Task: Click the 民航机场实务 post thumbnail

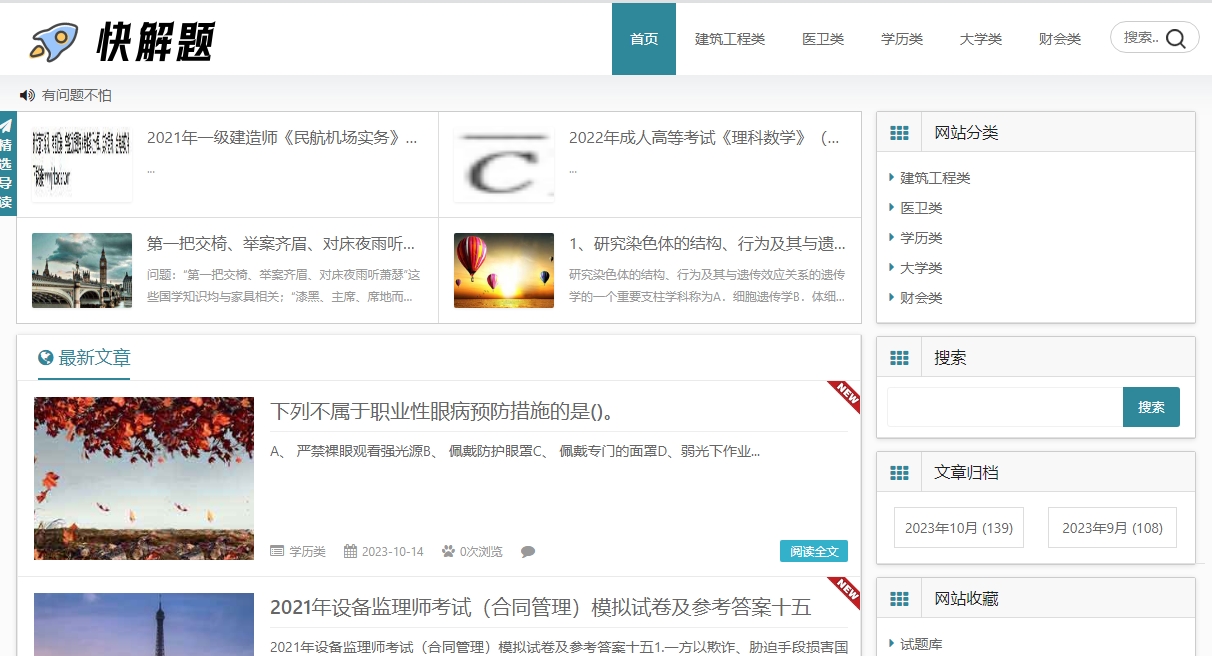Action: coord(82,164)
